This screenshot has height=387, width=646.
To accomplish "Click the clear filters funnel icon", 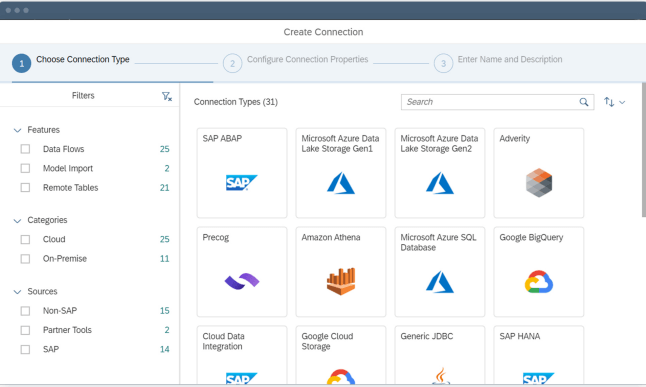I will pyautogui.click(x=167, y=96).
